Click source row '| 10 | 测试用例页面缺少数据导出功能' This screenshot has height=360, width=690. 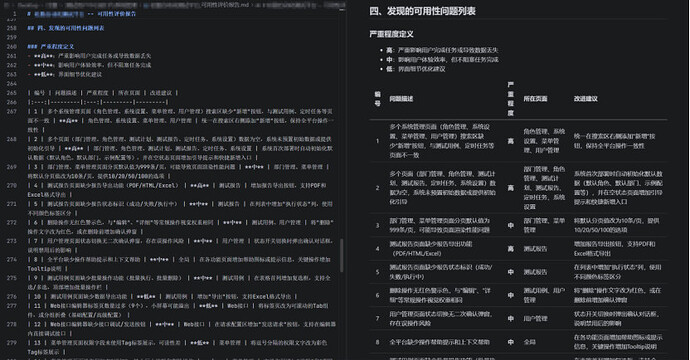(162, 296)
